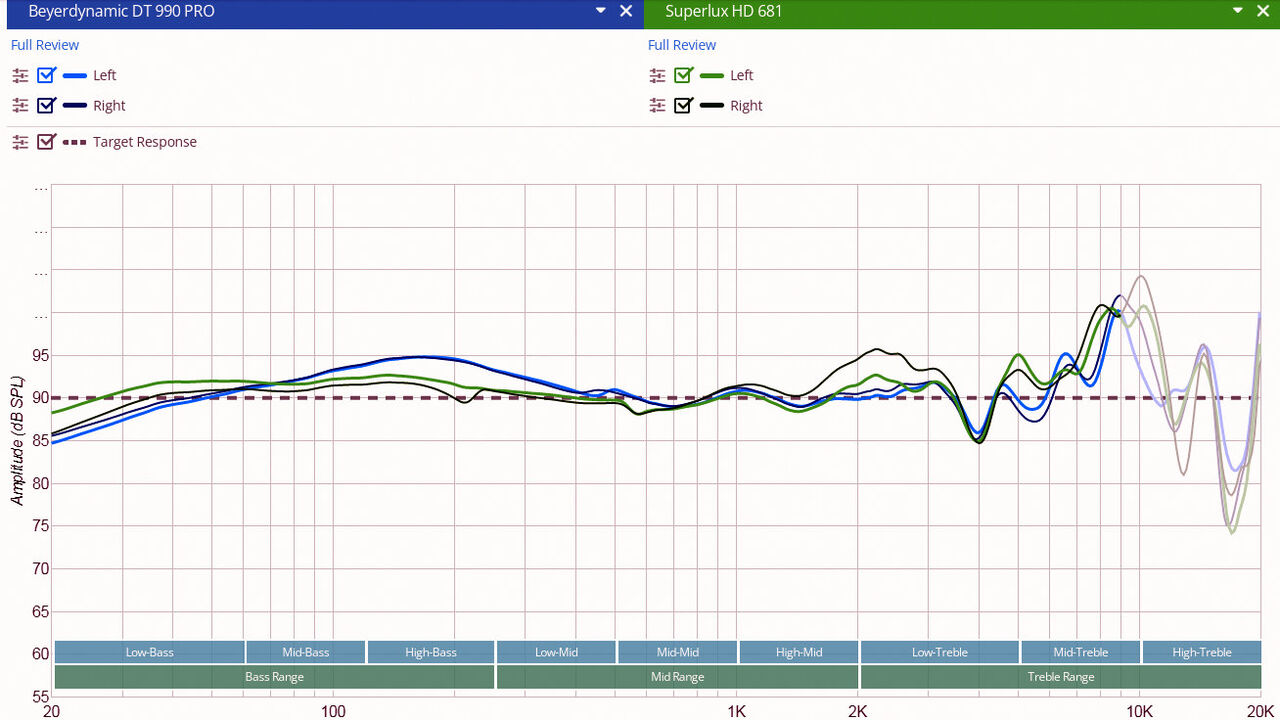
Task: Select the Mid-Mid frequency band
Action: pyautogui.click(x=678, y=652)
